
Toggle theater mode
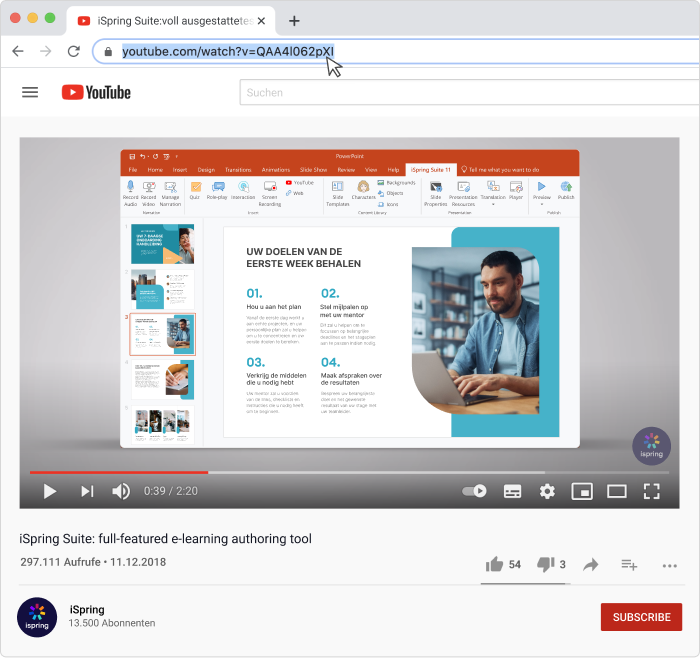(617, 491)
